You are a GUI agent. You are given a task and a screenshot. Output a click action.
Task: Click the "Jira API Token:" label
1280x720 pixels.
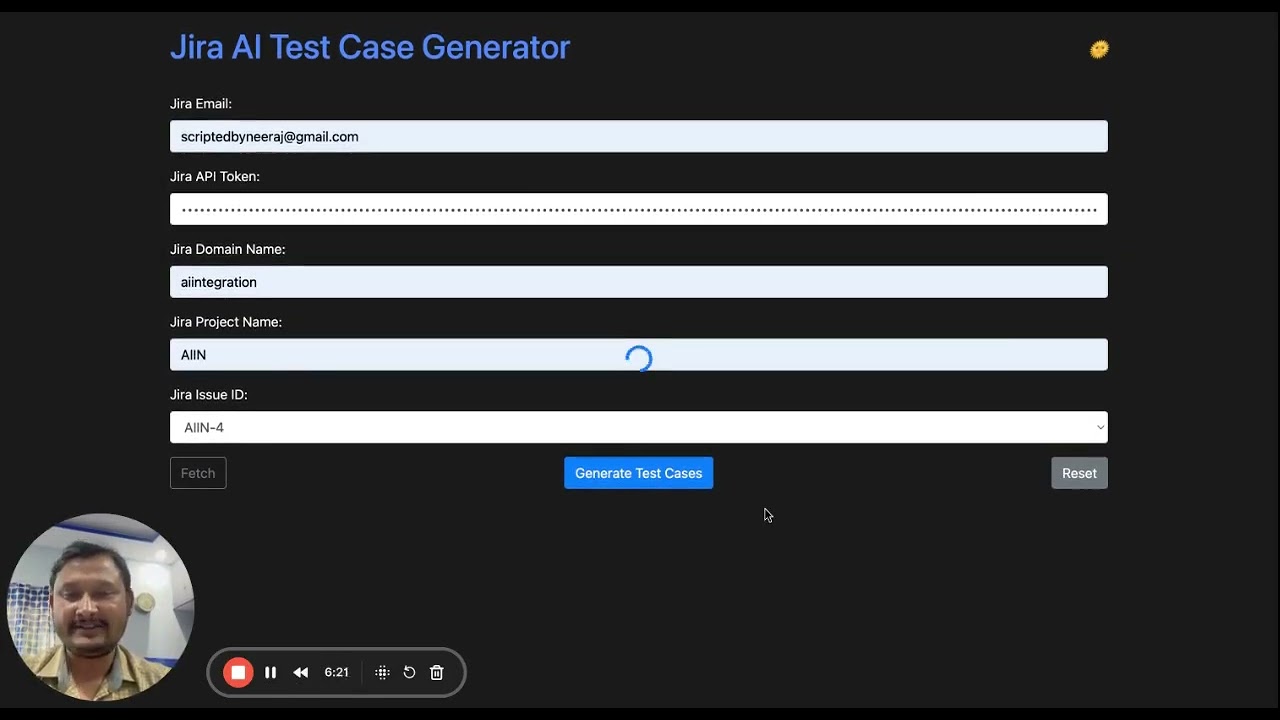[x=215, y=177]
